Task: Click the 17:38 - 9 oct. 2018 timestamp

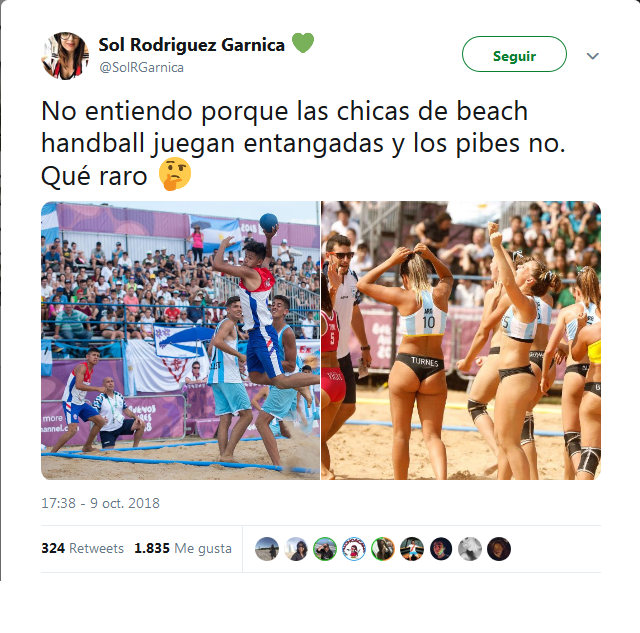Action: (100, 503)
